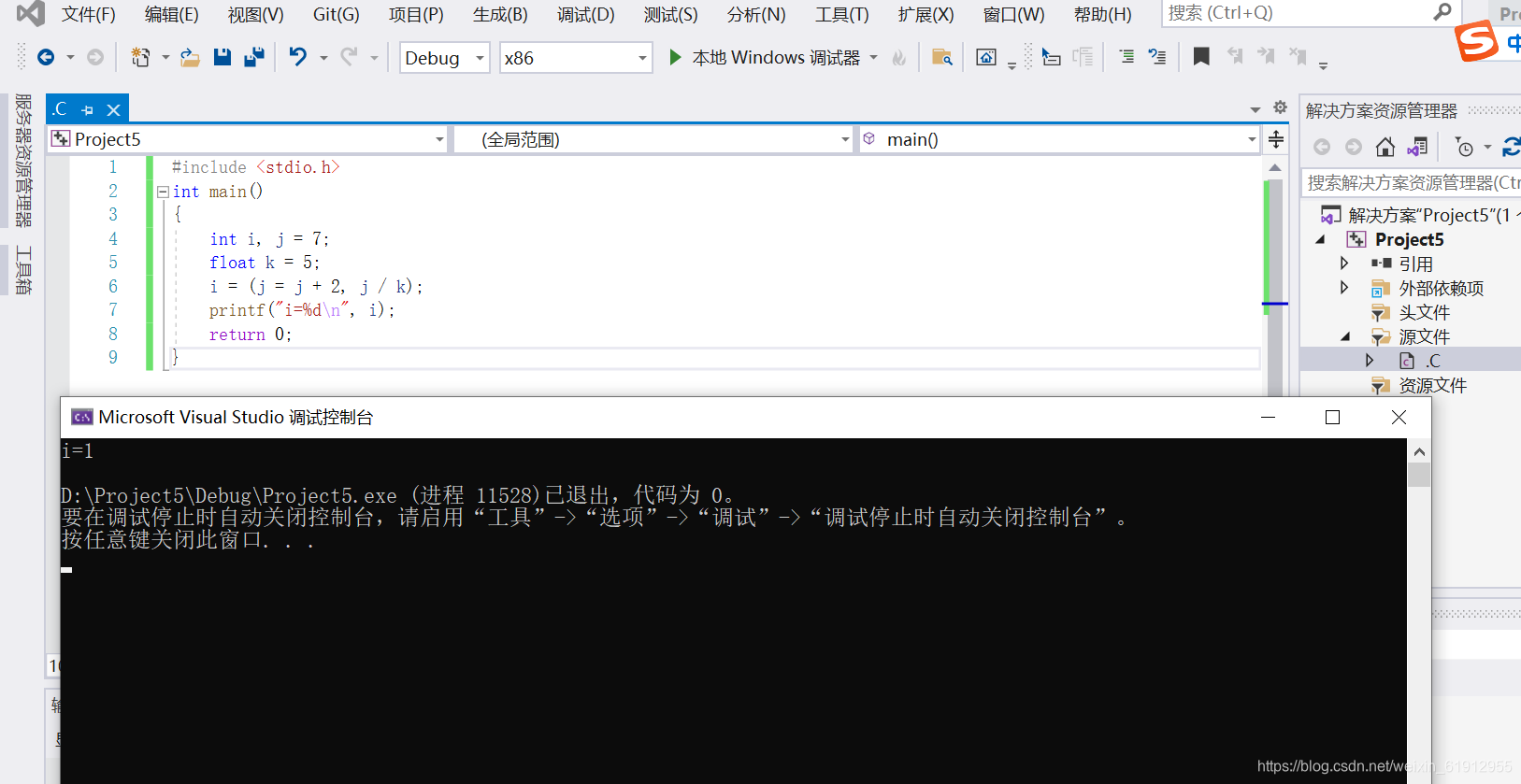This screenshot has height=784, width=1521.
Task: Click the Open File folder icon
Action: click(190, 58)
